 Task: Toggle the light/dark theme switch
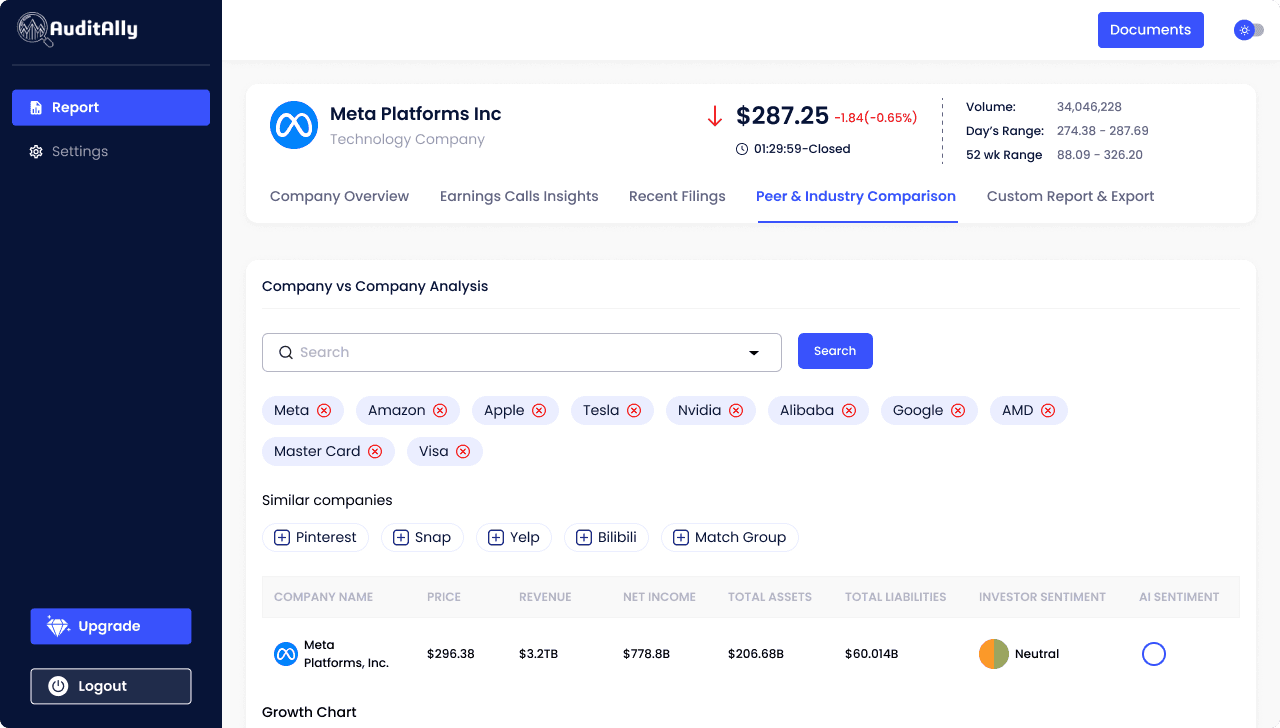coord(1249,30)
